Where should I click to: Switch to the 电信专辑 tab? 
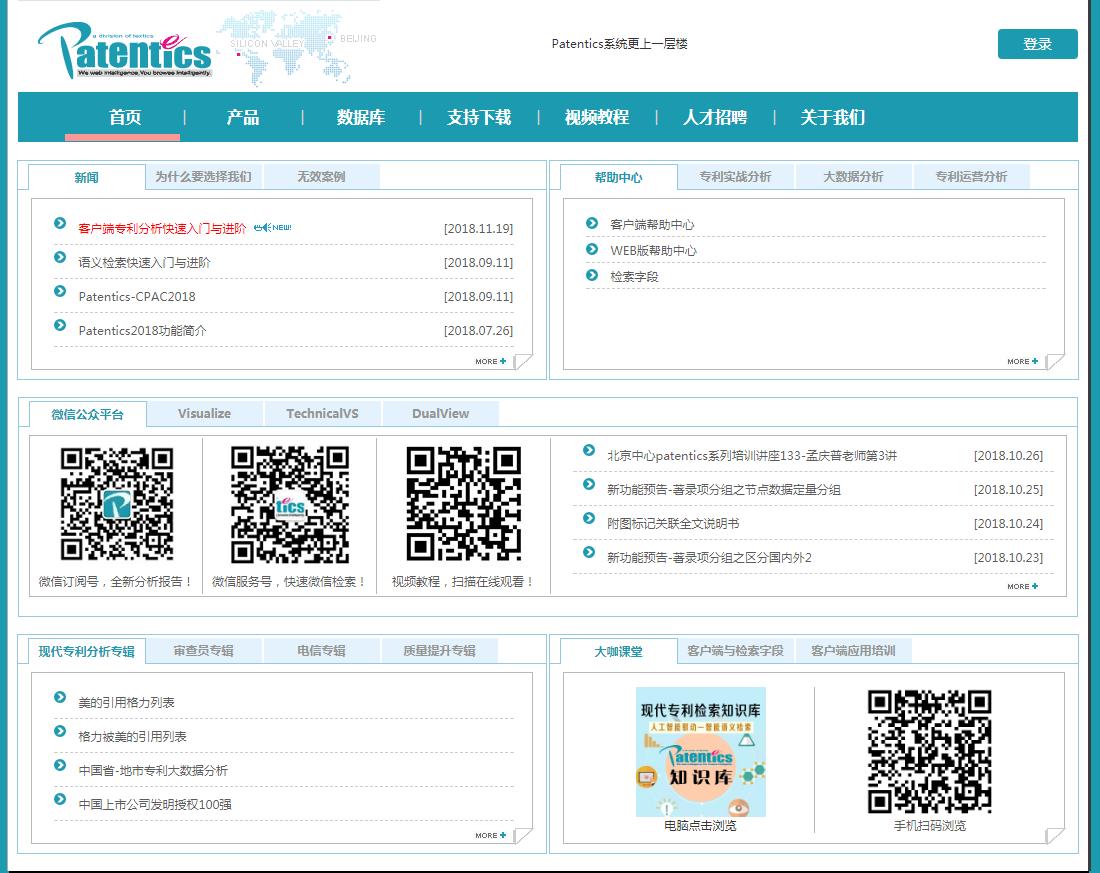321,651
